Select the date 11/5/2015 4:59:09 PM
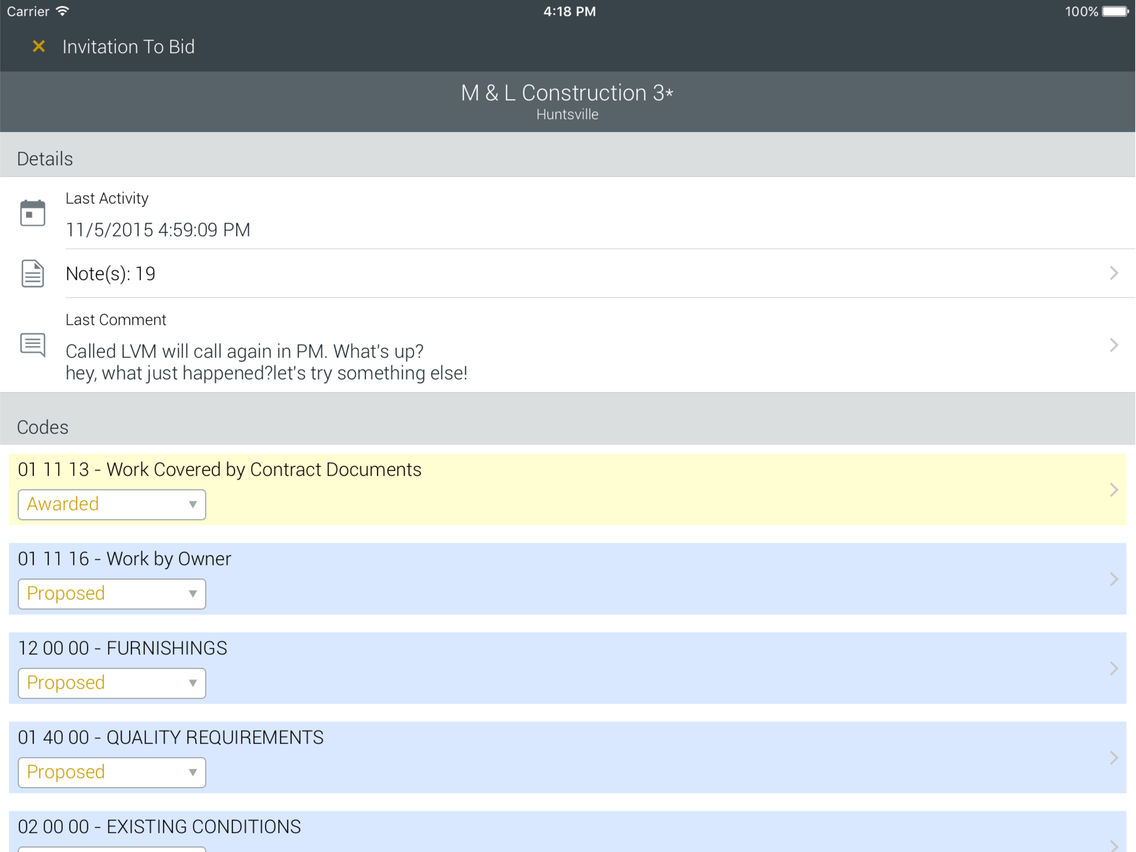The image size is (1136, 852). click(x=158, y=230)
